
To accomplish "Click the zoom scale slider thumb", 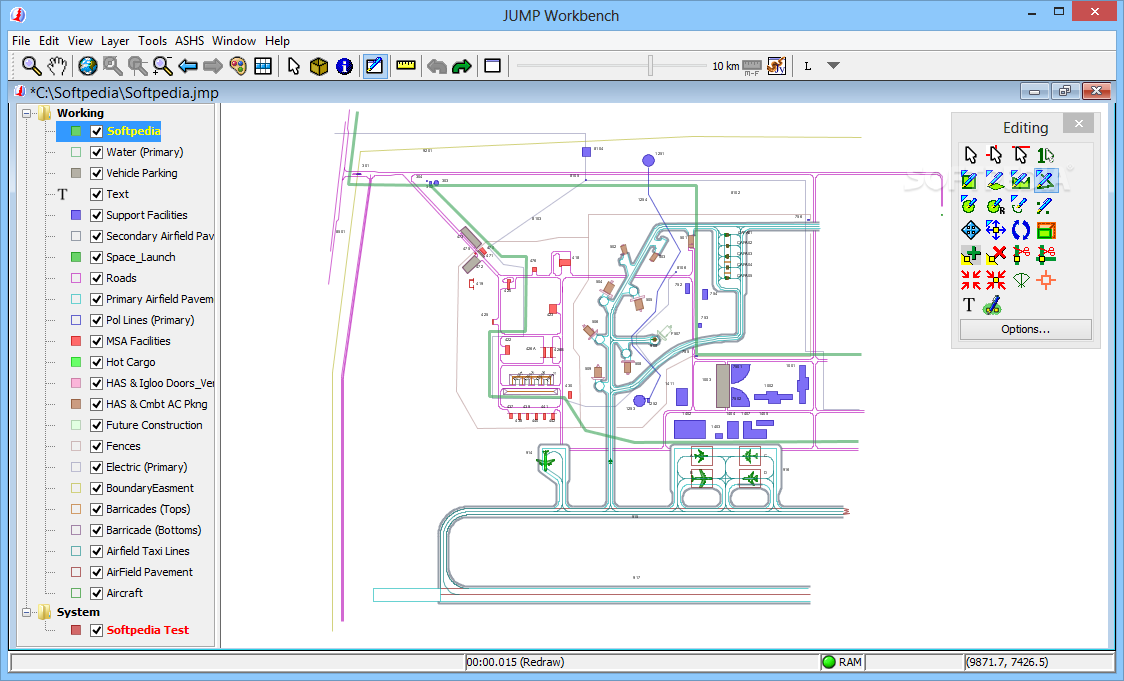I will click(650, 66).
